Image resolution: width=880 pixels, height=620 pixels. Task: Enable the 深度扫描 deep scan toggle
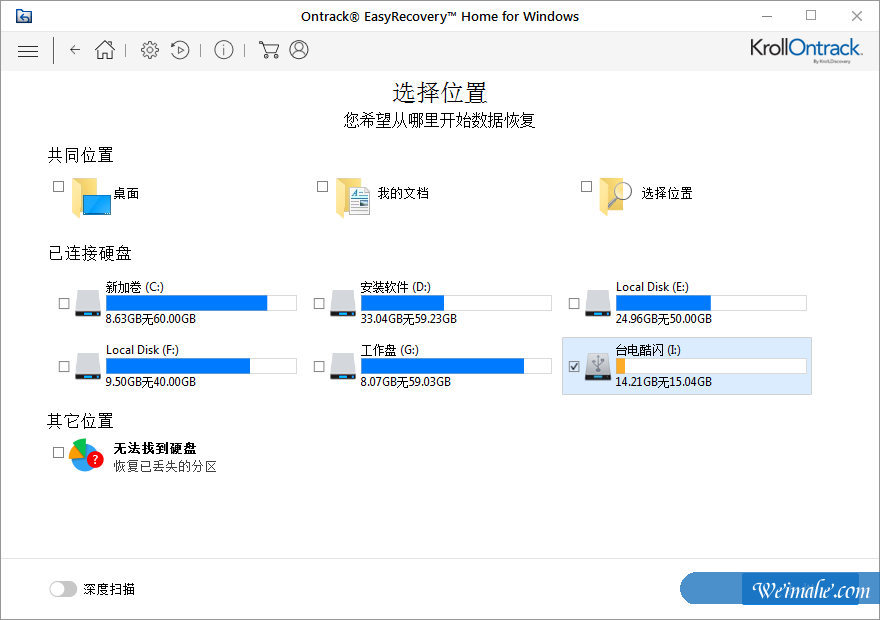(63, 589)
